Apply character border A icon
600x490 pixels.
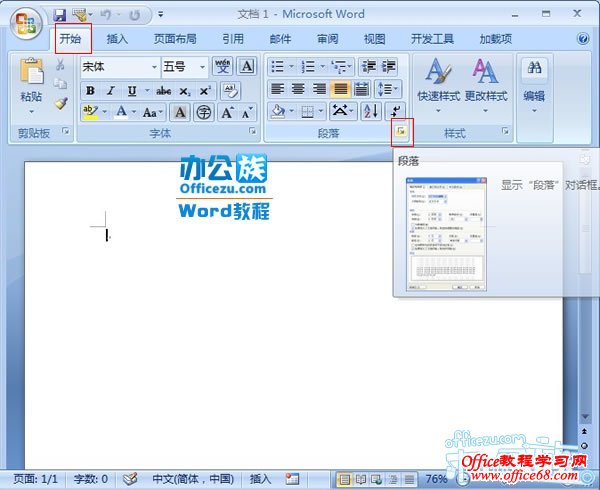coord(246,67)
